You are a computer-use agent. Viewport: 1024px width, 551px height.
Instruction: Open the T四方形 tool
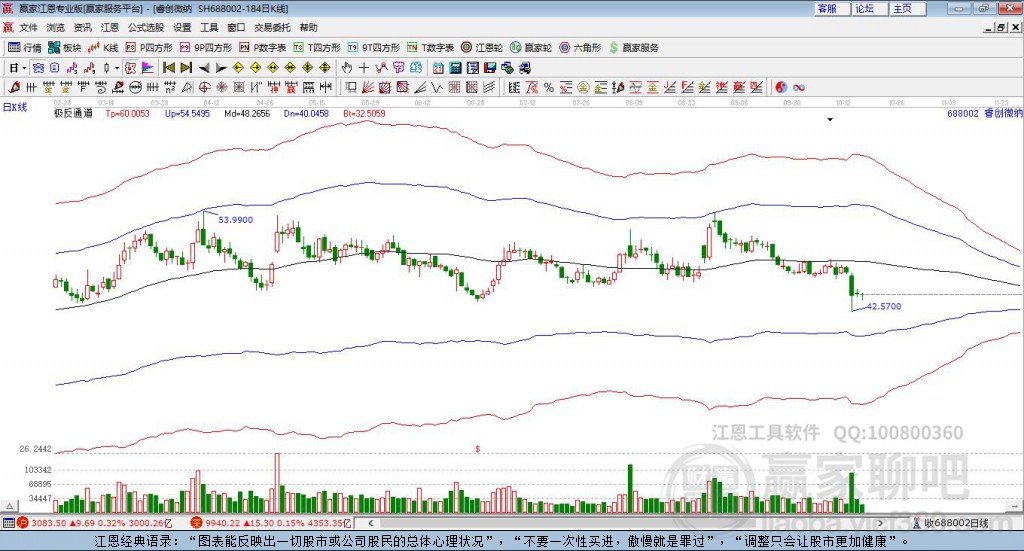[x=317, y=48]
